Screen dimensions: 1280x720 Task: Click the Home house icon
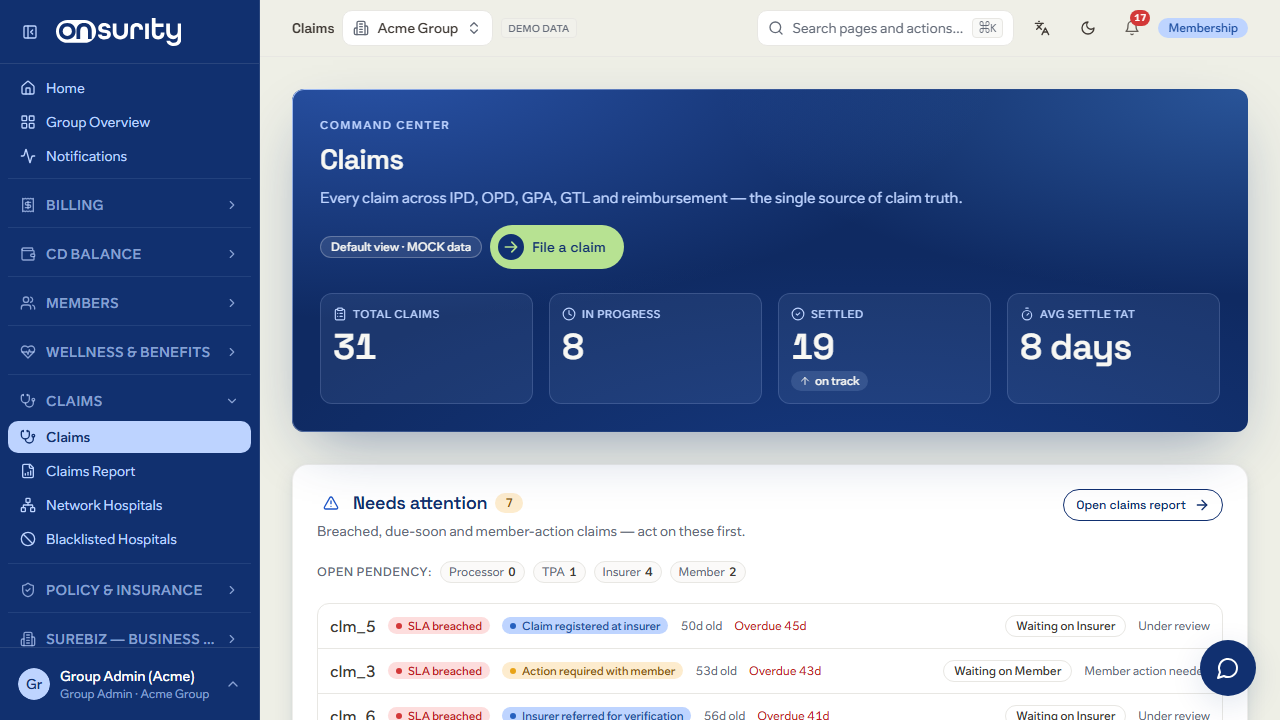pos(28,88)
